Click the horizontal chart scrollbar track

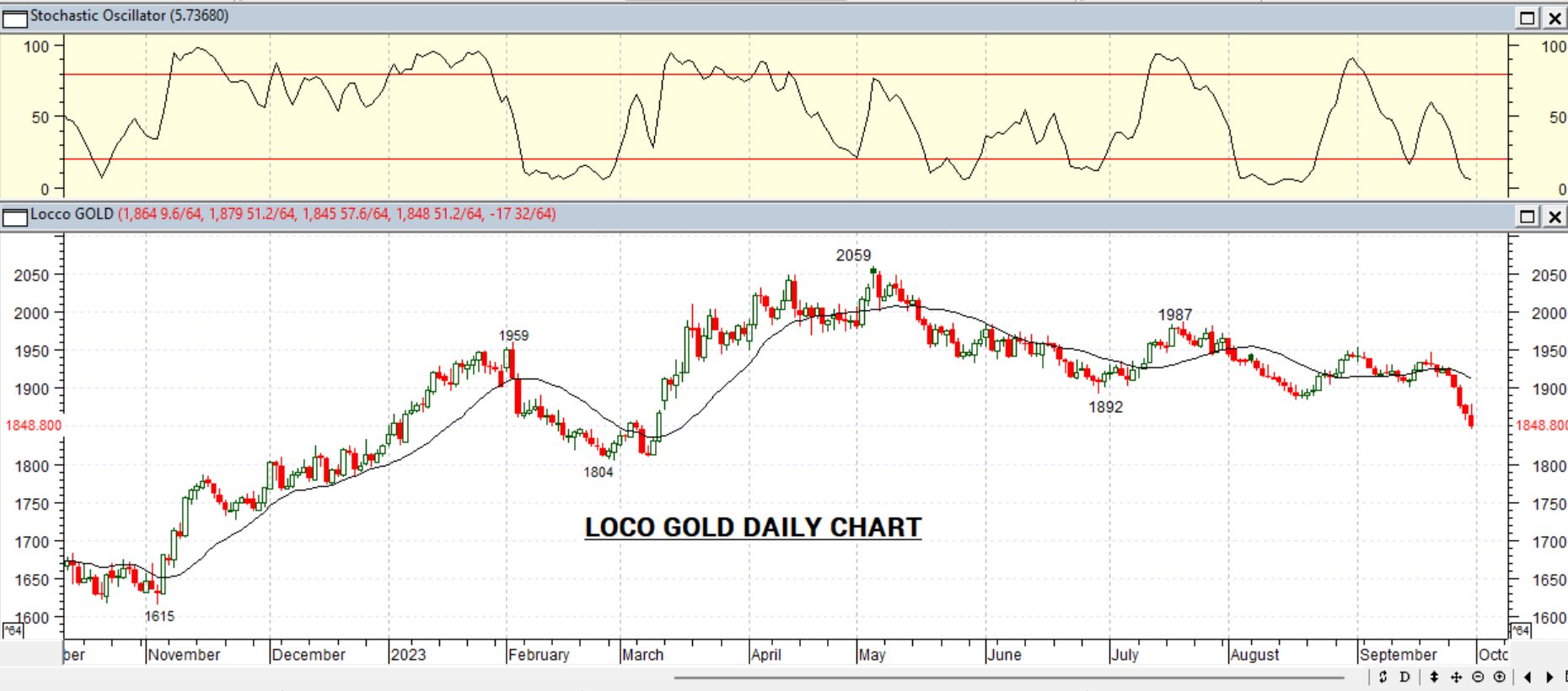tap(1008, 677)
